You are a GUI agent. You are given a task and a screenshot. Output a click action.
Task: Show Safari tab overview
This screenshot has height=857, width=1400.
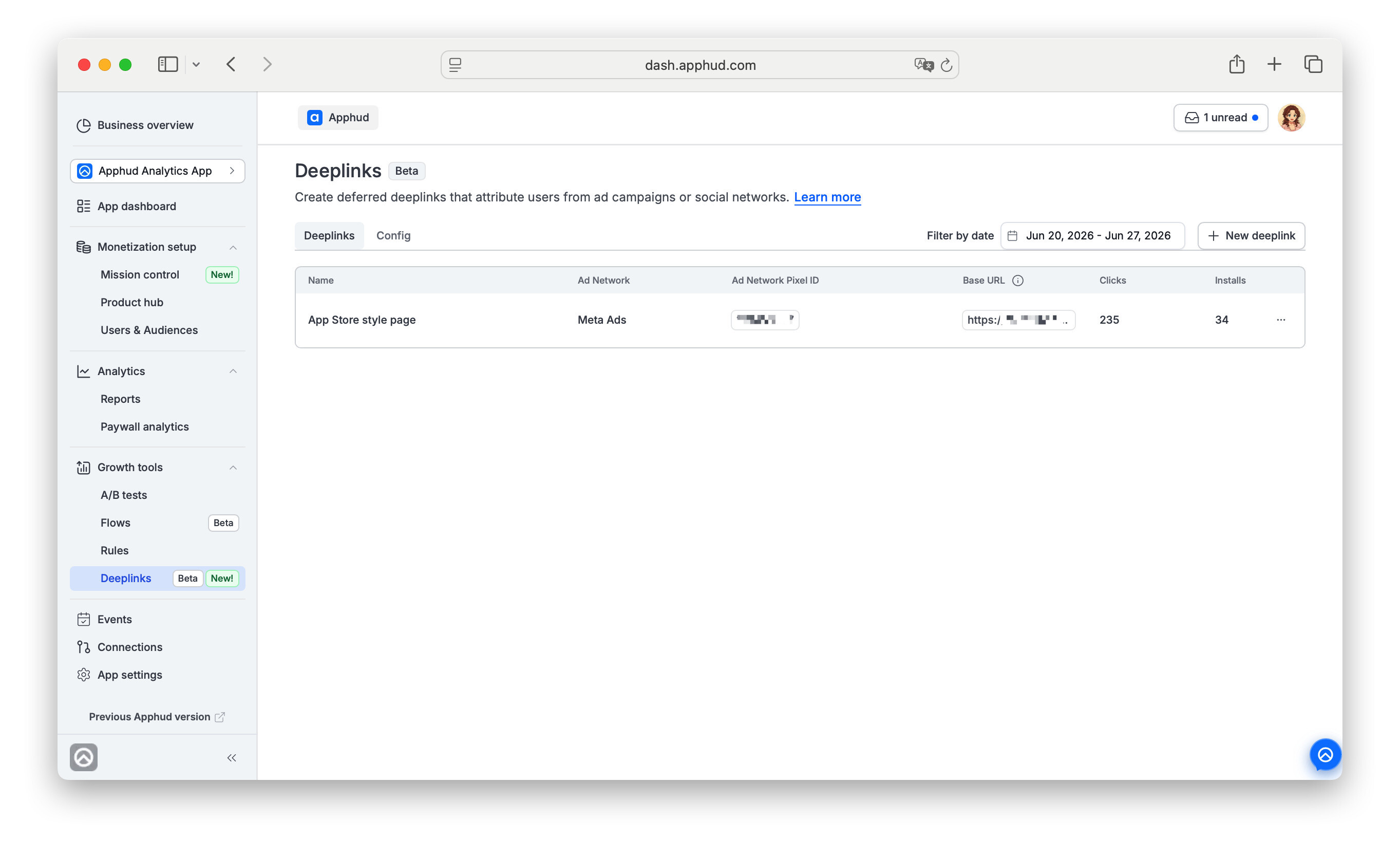point(1313,64)
